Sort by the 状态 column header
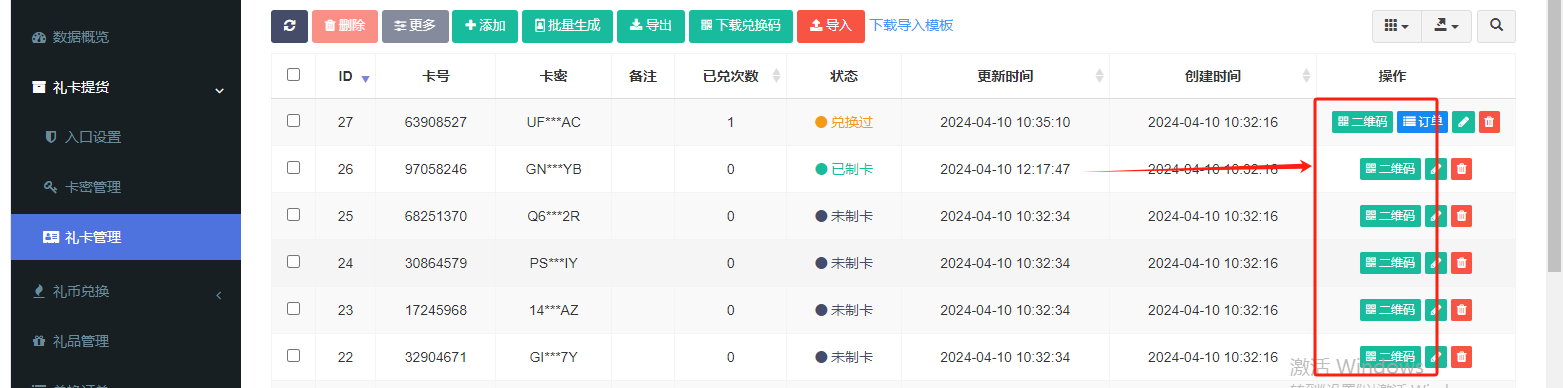Image resolution: width=1563 pixels, height=388 pixels. coord(844,76)
